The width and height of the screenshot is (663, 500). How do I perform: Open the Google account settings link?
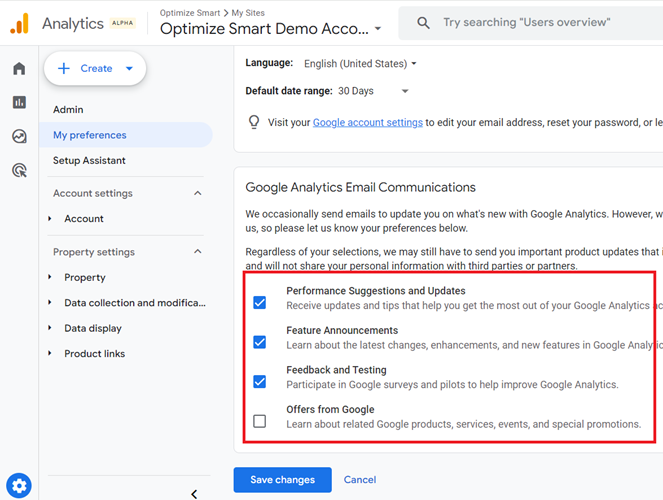[x=367, y=123]
